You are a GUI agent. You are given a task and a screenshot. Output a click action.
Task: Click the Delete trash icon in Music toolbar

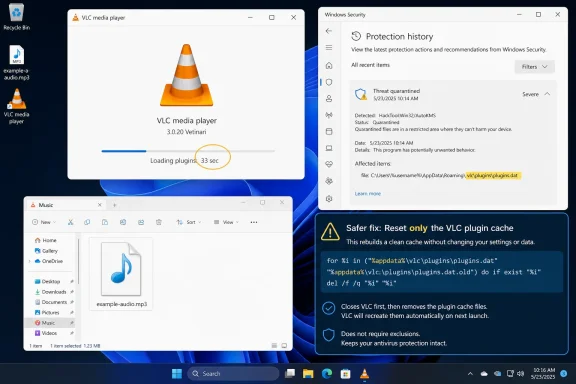(x=159, y=222)
